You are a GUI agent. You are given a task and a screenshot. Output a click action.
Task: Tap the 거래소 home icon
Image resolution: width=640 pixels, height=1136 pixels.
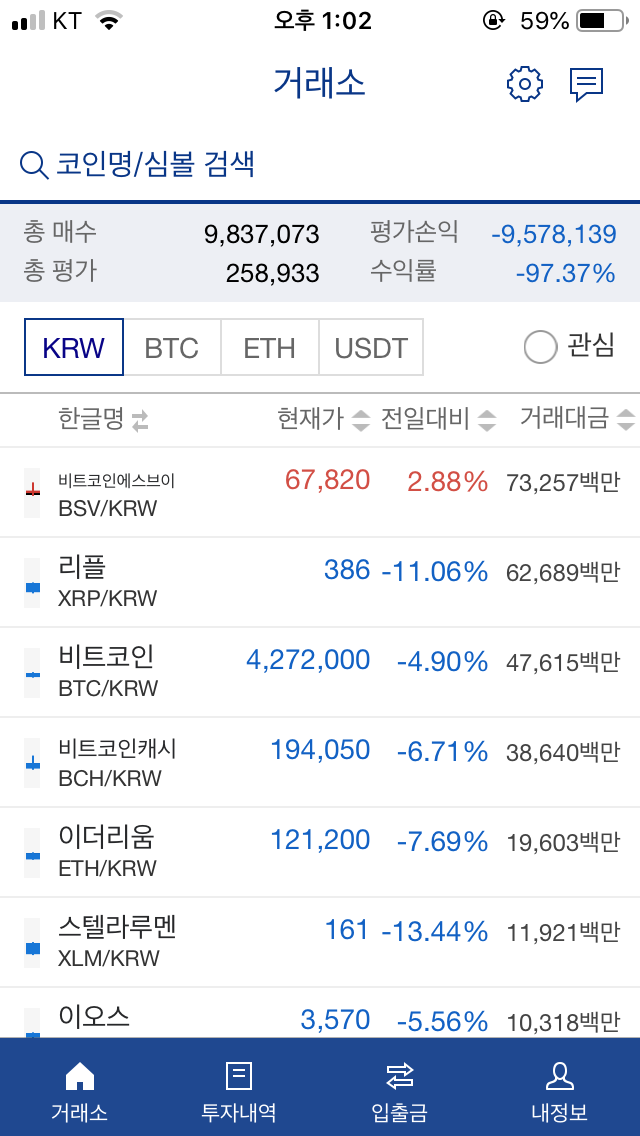pos(79,1076)
